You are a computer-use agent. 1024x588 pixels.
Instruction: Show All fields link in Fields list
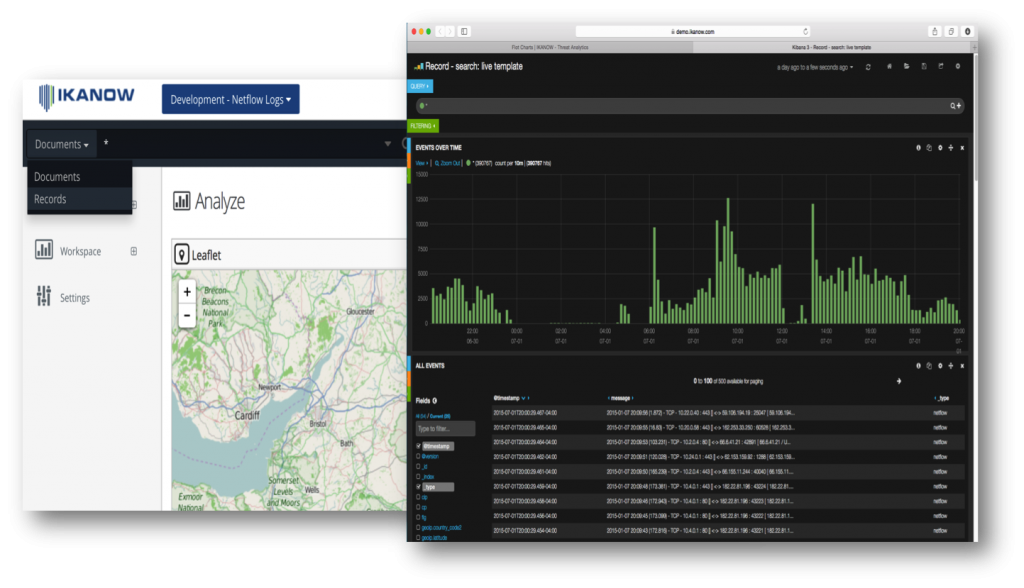point(421,416)
